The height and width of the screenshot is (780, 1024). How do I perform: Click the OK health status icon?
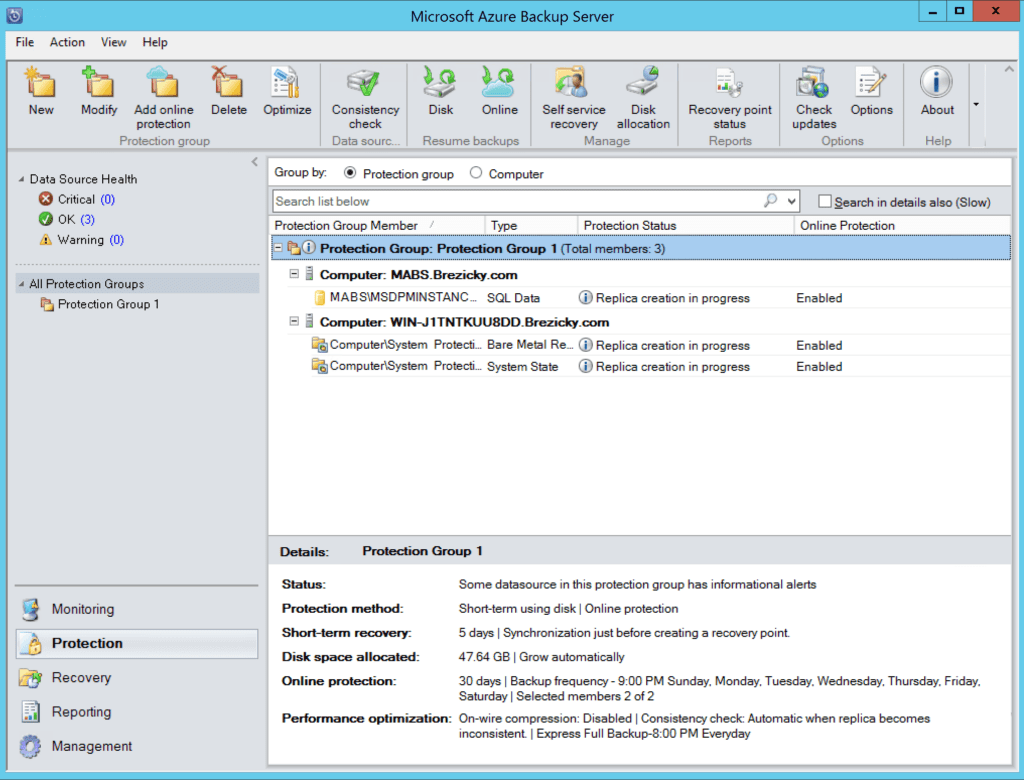pos(46,219)
